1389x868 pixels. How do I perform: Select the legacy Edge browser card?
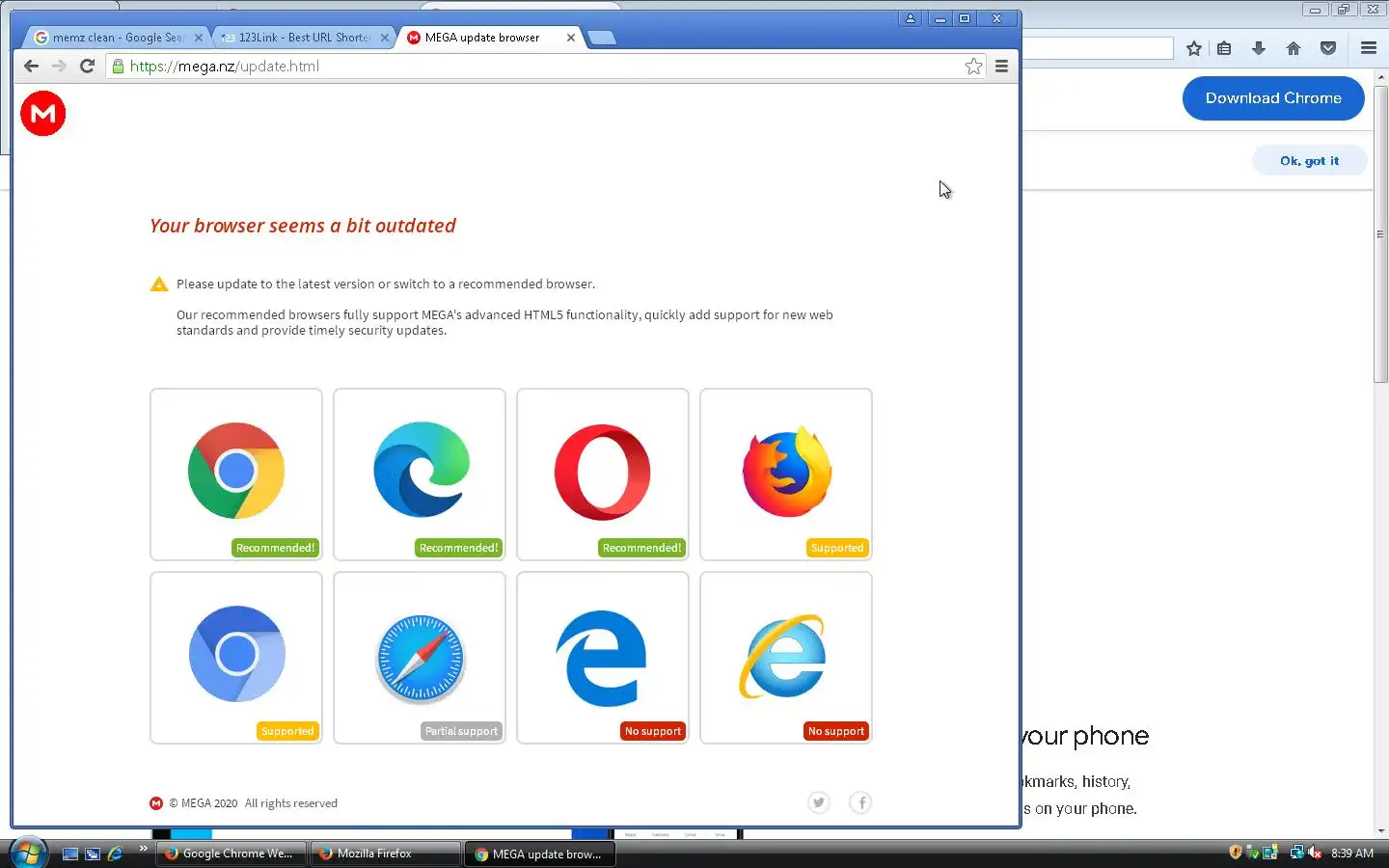click(x=603, y=658)
